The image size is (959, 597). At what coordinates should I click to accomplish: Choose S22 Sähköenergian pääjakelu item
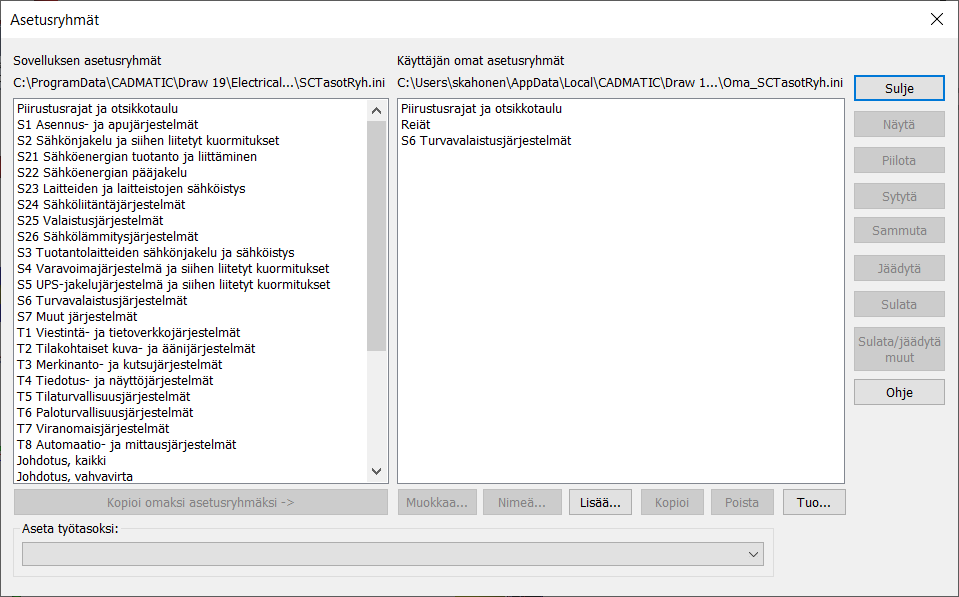(102, 173)
